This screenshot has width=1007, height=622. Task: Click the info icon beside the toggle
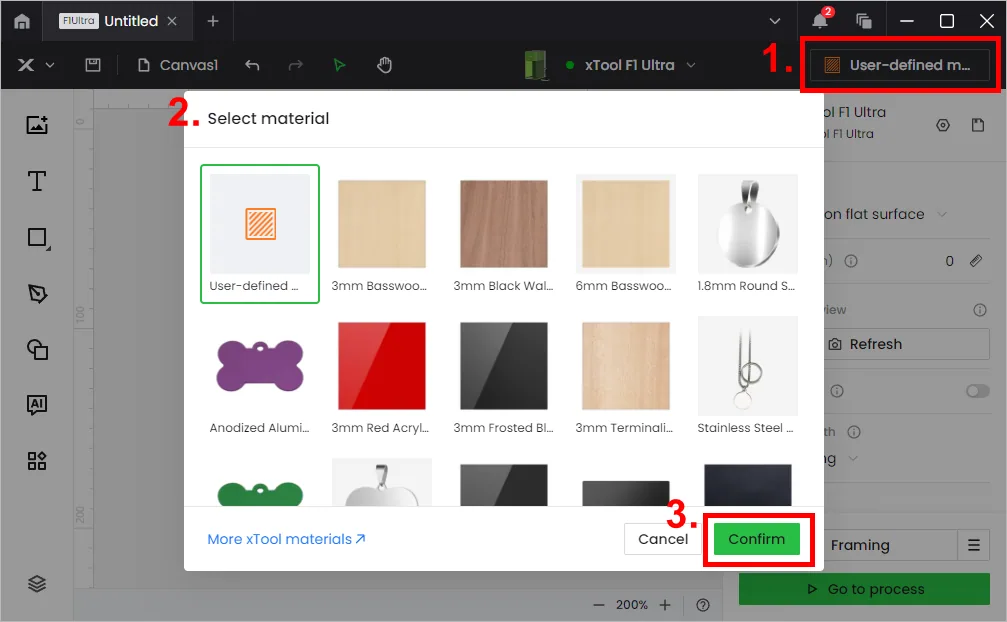pyautogui.click(x=837, y=391)
